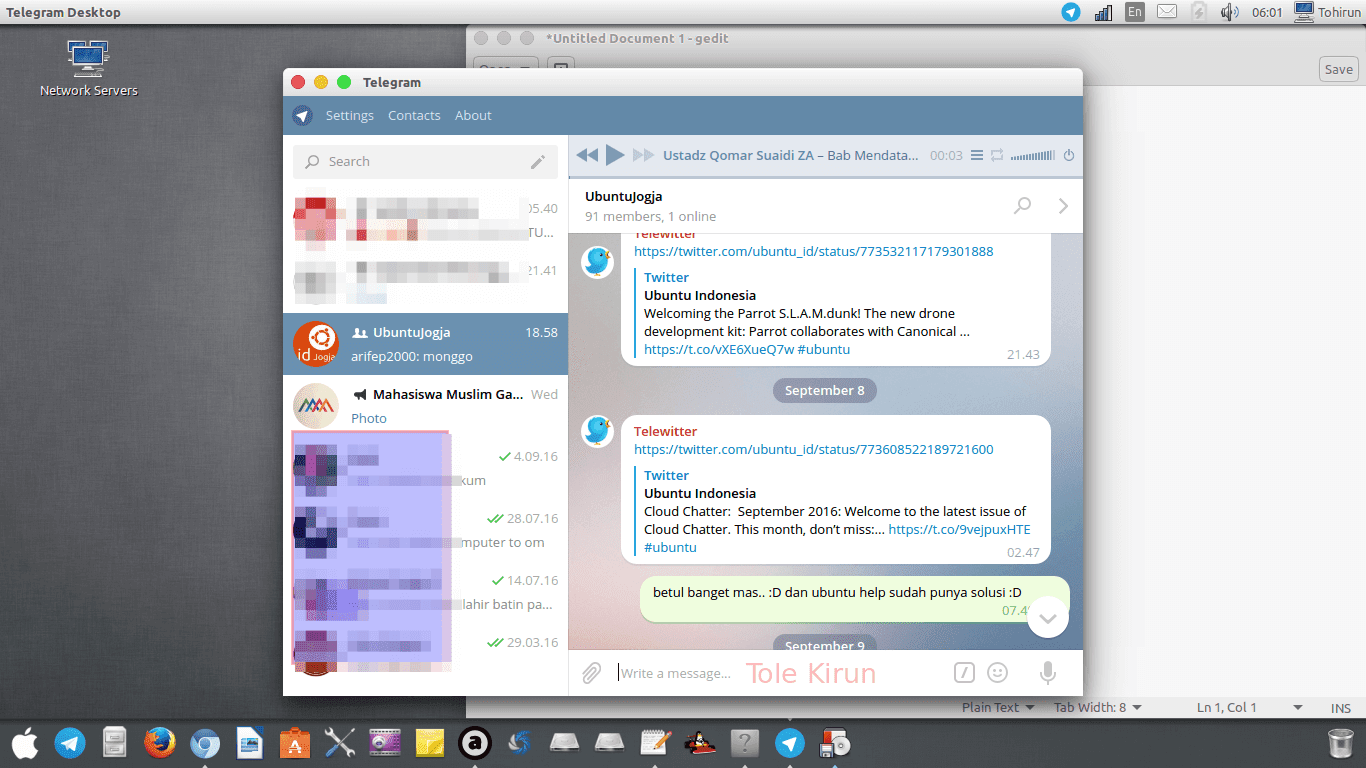Open the emoji smiley picker
The height and width of the screenshot is (768, 1366).
(997, 673)
